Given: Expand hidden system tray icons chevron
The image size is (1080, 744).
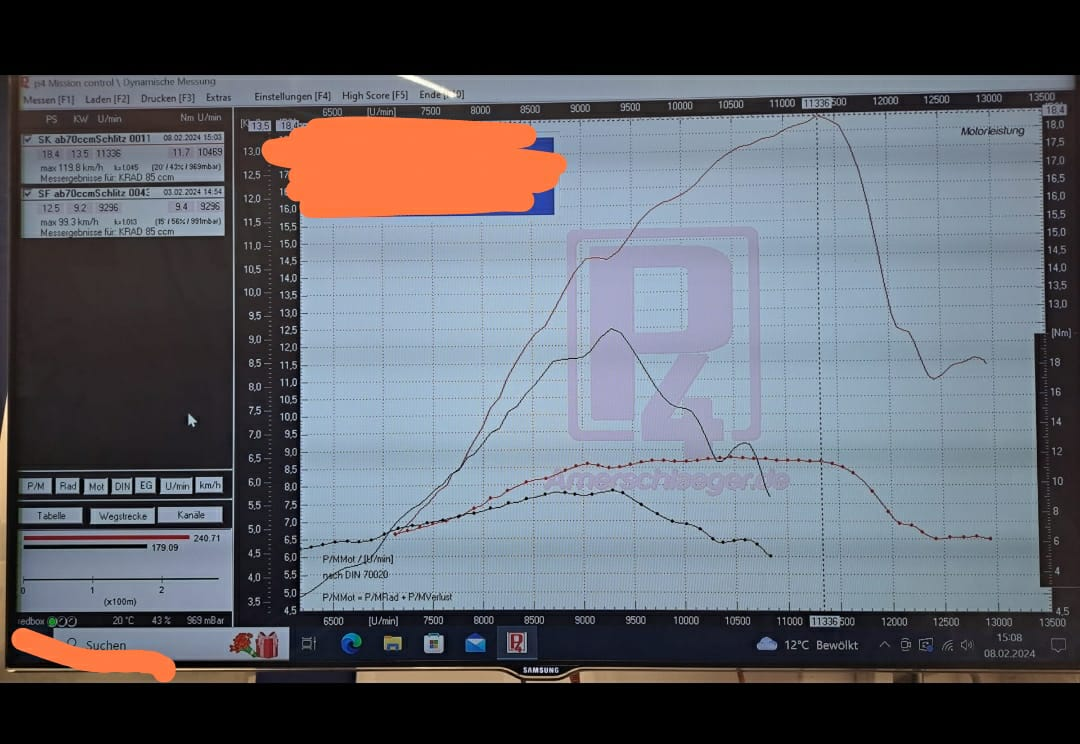Looking at the screenshot, I should coord(884,645).
